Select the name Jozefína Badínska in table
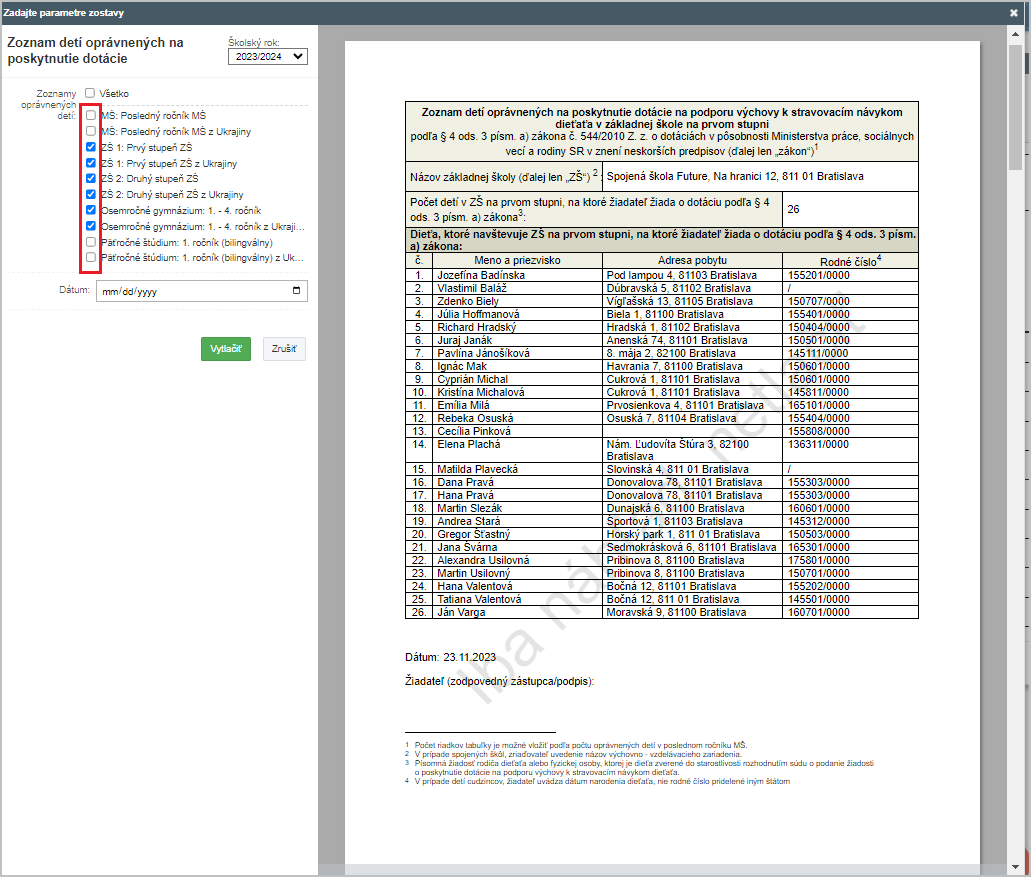The height and width of the screenshot is (877, 1031). 481,275
